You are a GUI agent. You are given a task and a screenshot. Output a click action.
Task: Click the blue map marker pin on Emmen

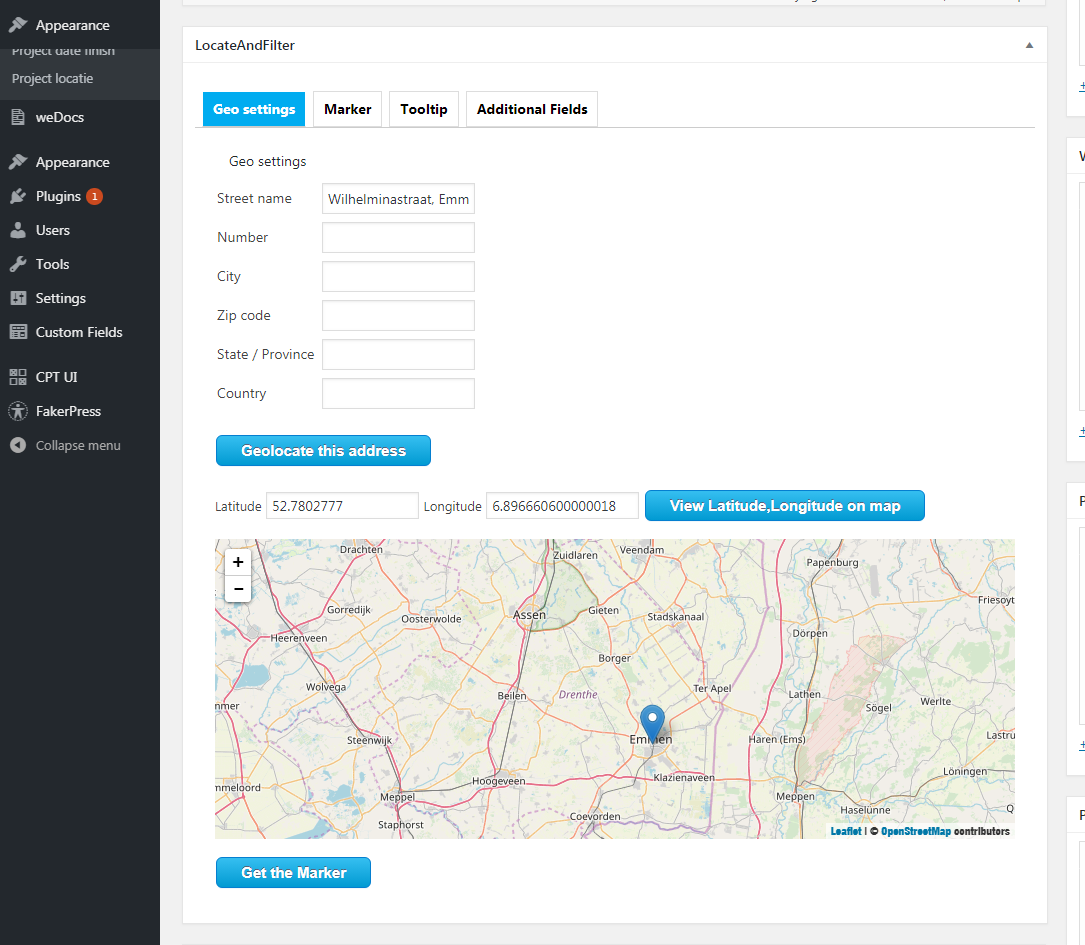pyautogui.click(x=652, y=722)
